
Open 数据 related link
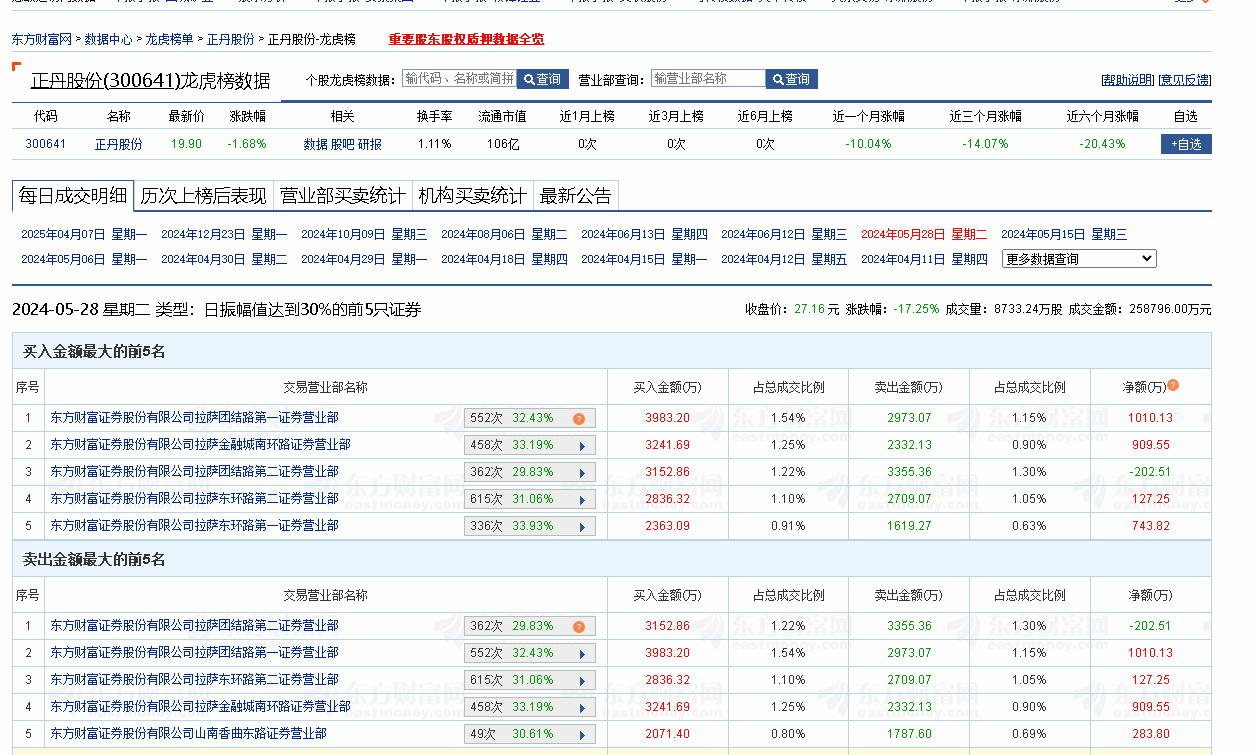point(315,144)
